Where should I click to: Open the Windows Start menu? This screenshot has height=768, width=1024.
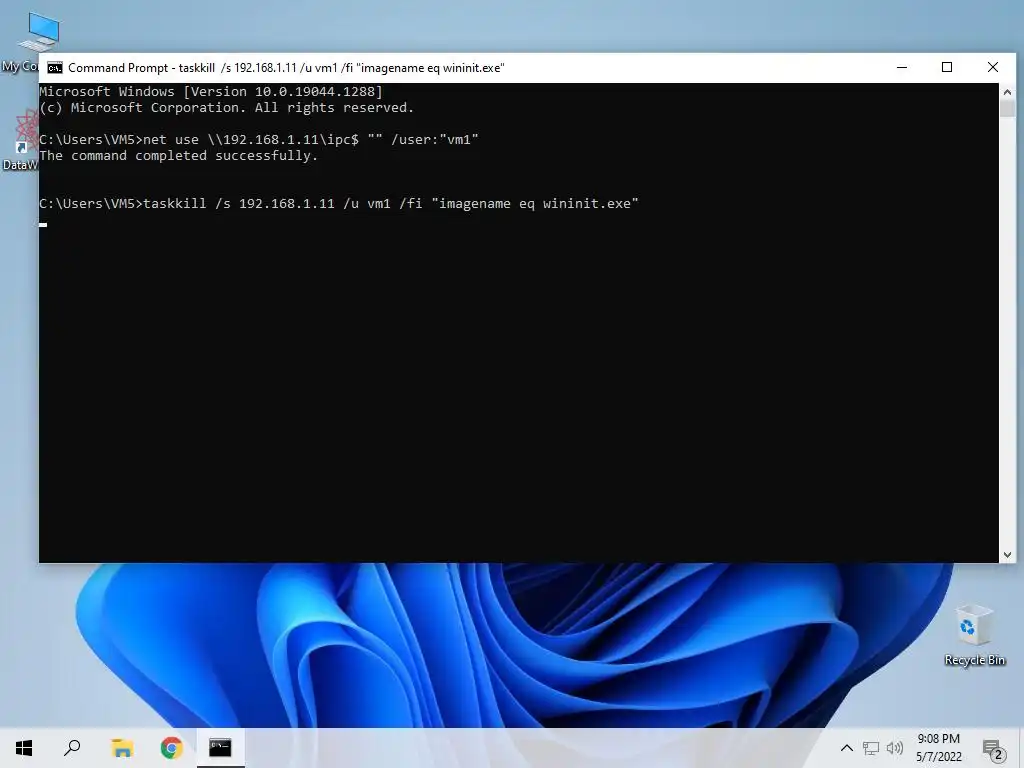(24, 748)
